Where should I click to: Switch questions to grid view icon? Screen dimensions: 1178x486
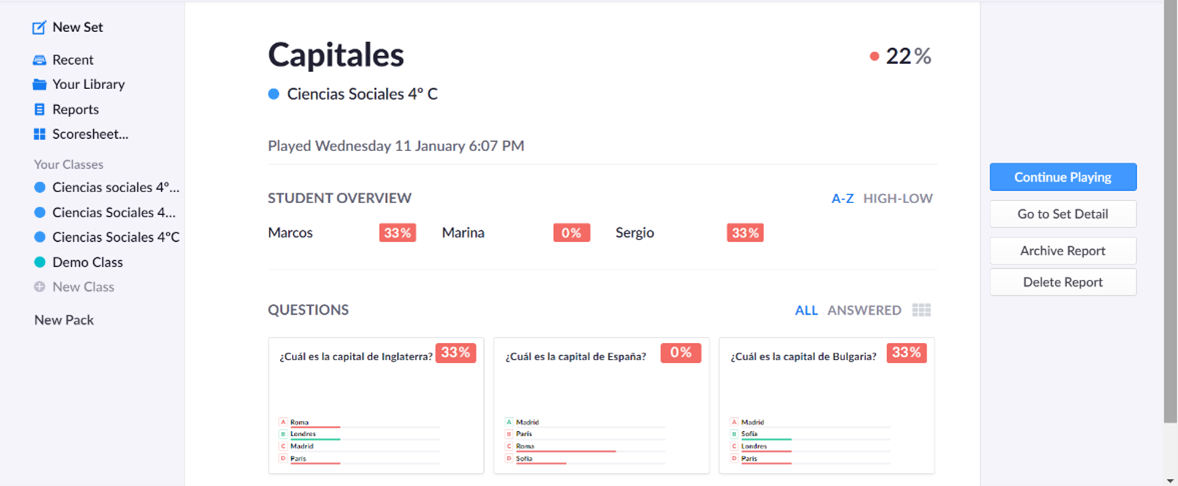[x=922, y=310]
